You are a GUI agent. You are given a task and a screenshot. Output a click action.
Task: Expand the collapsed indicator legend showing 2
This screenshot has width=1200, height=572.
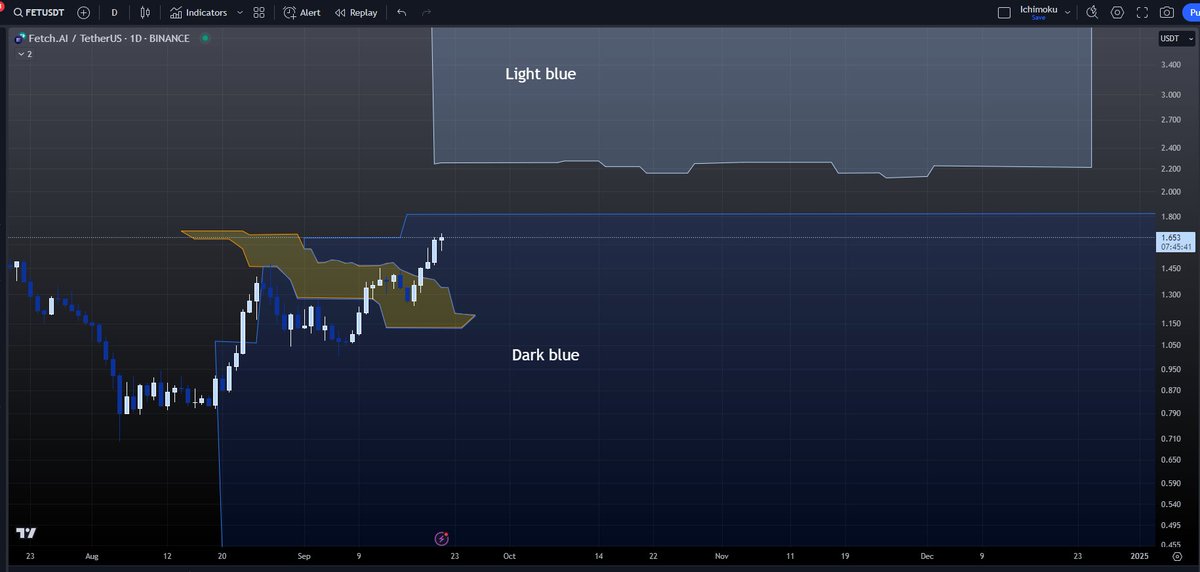coord(24,54)
